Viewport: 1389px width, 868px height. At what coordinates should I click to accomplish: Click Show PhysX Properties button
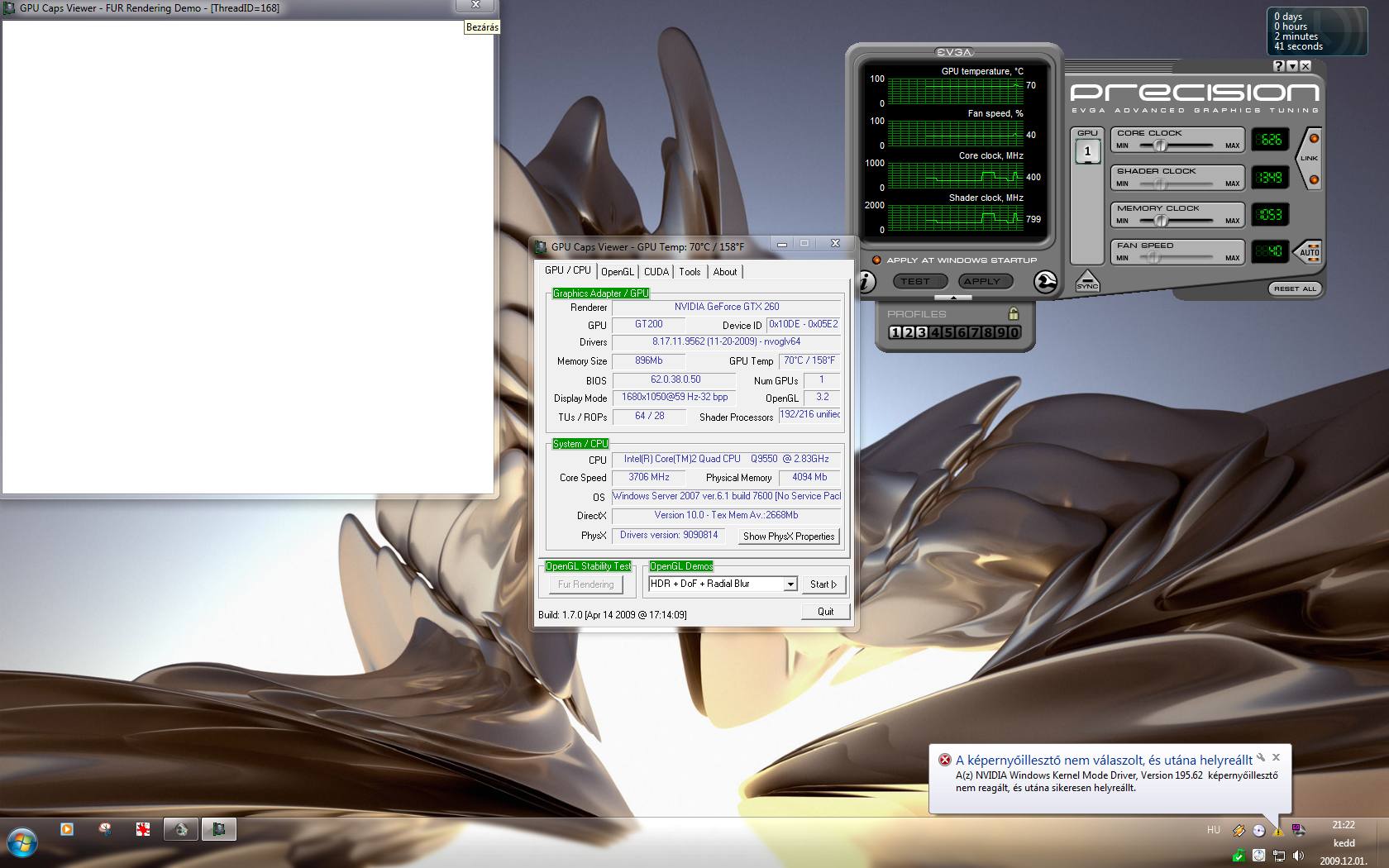[x=789, y=537]
